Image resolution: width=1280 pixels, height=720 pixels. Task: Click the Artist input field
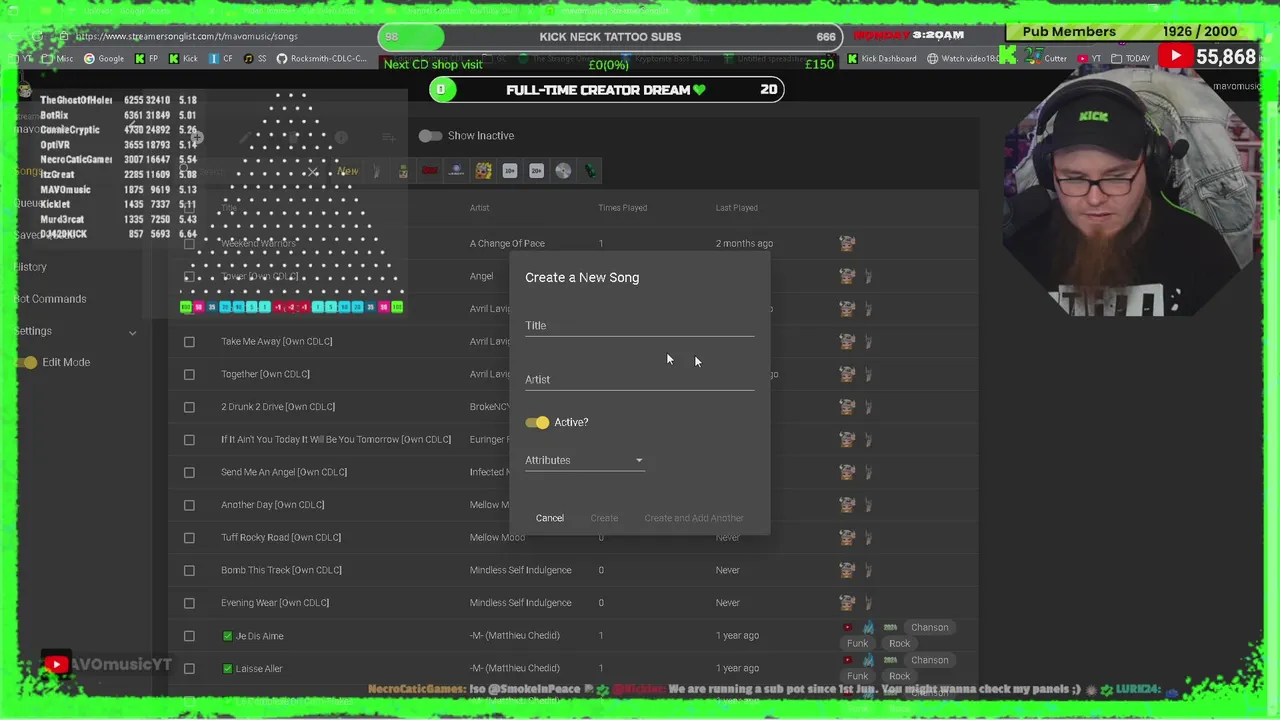pos(639,379)
